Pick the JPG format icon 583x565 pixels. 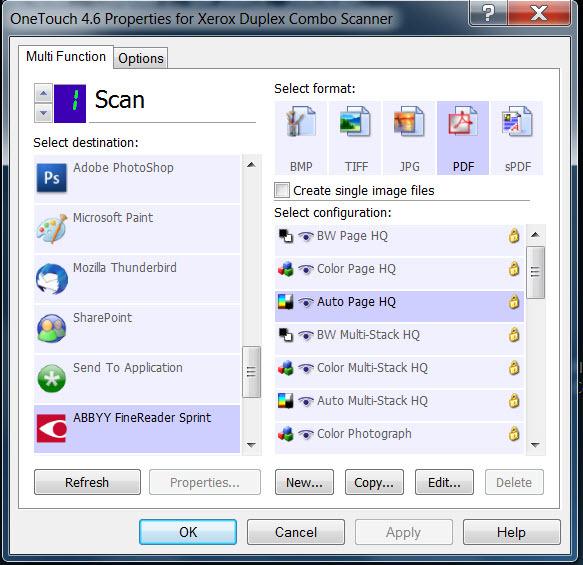(x=409, y=122)
